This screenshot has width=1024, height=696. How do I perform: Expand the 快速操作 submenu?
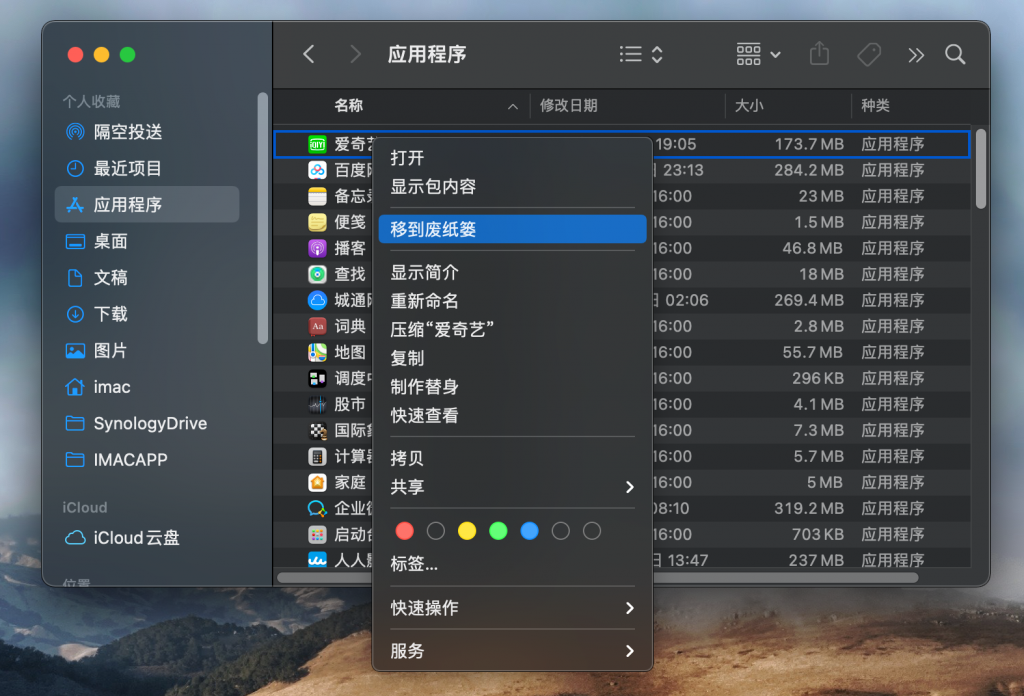tap(512, 608)
